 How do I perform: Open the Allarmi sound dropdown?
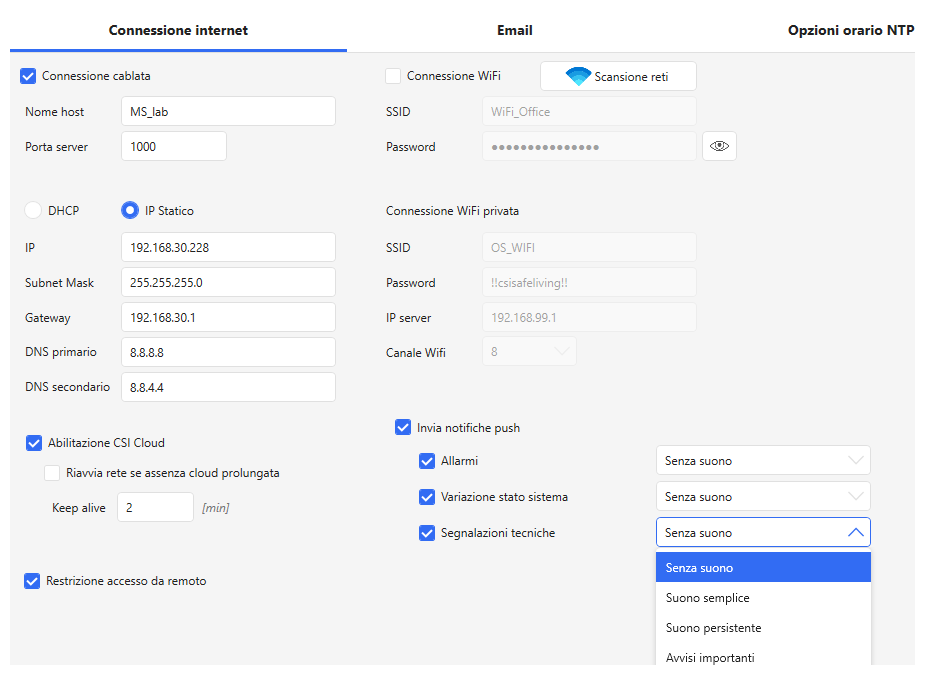762,461
